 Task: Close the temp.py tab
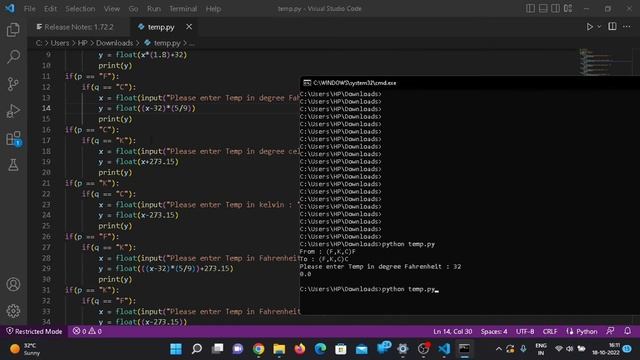point(189,27)
